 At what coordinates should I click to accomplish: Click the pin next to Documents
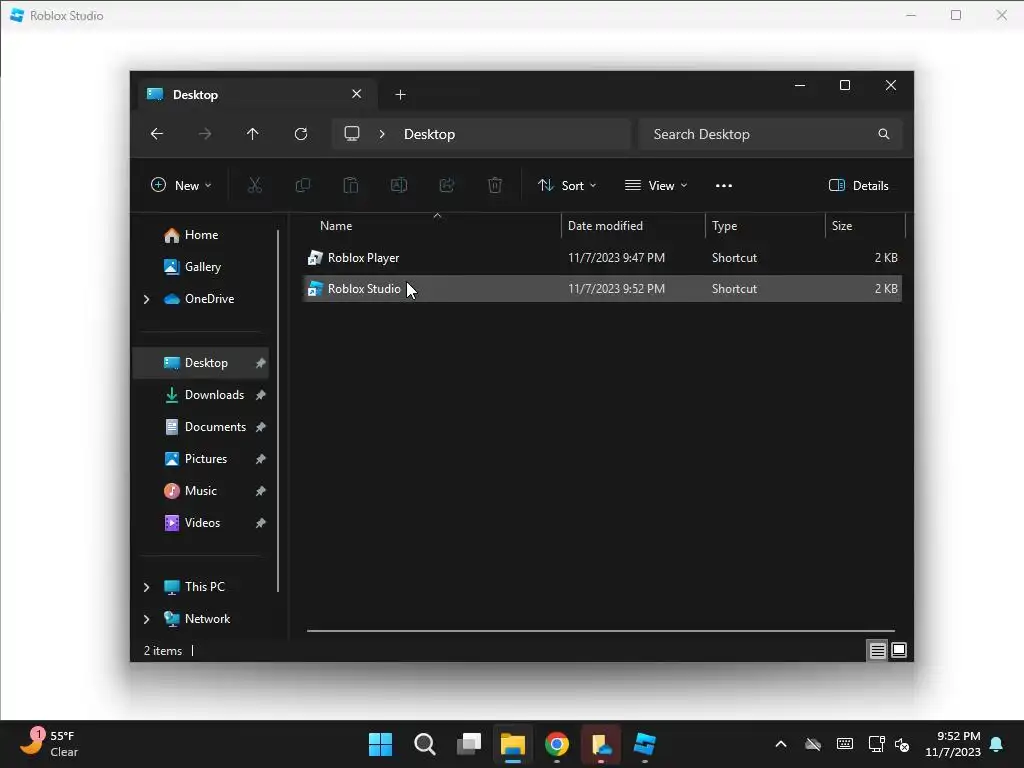pyautogui.click(x=261, y=427)
